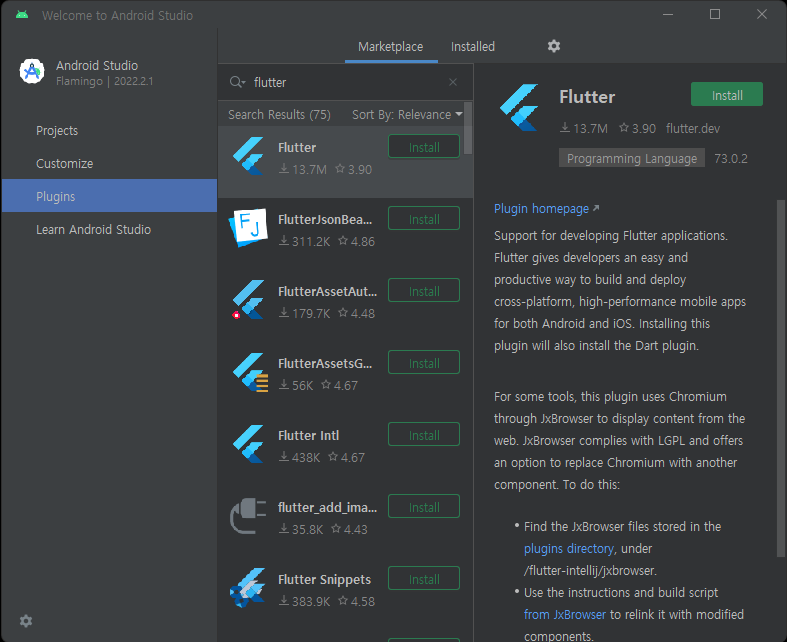Image resolution: width=787 pixels, height=642 pixels.
Task: Select the Flutter Intl result row title
Action: coord(308,435)
